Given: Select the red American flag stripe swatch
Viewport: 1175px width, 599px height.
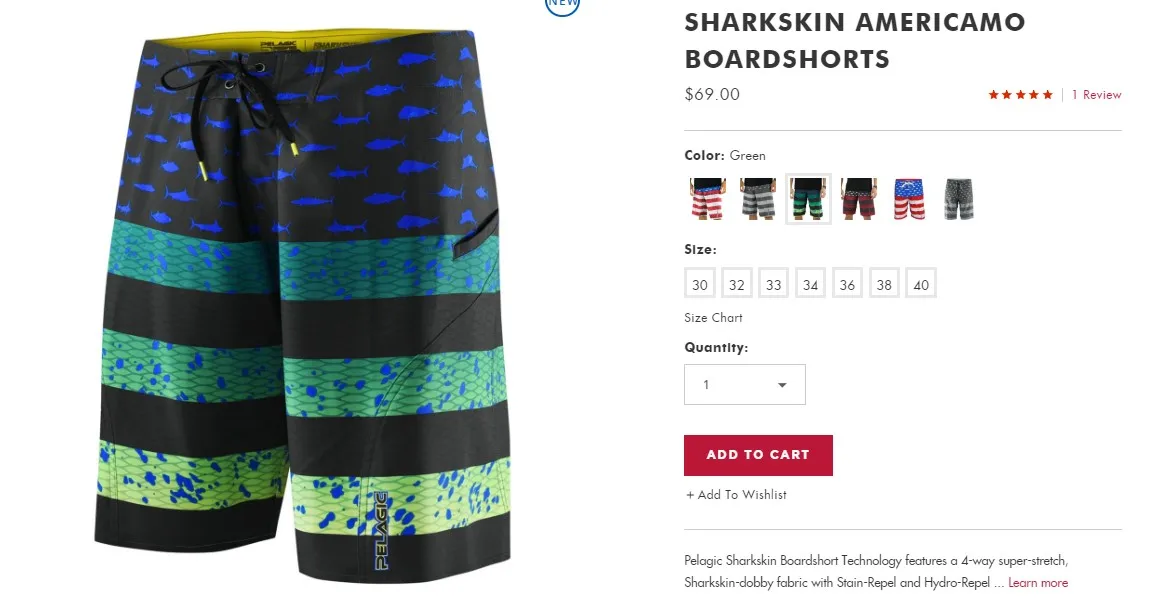Looking at the screenshot, I should point(707,199).
